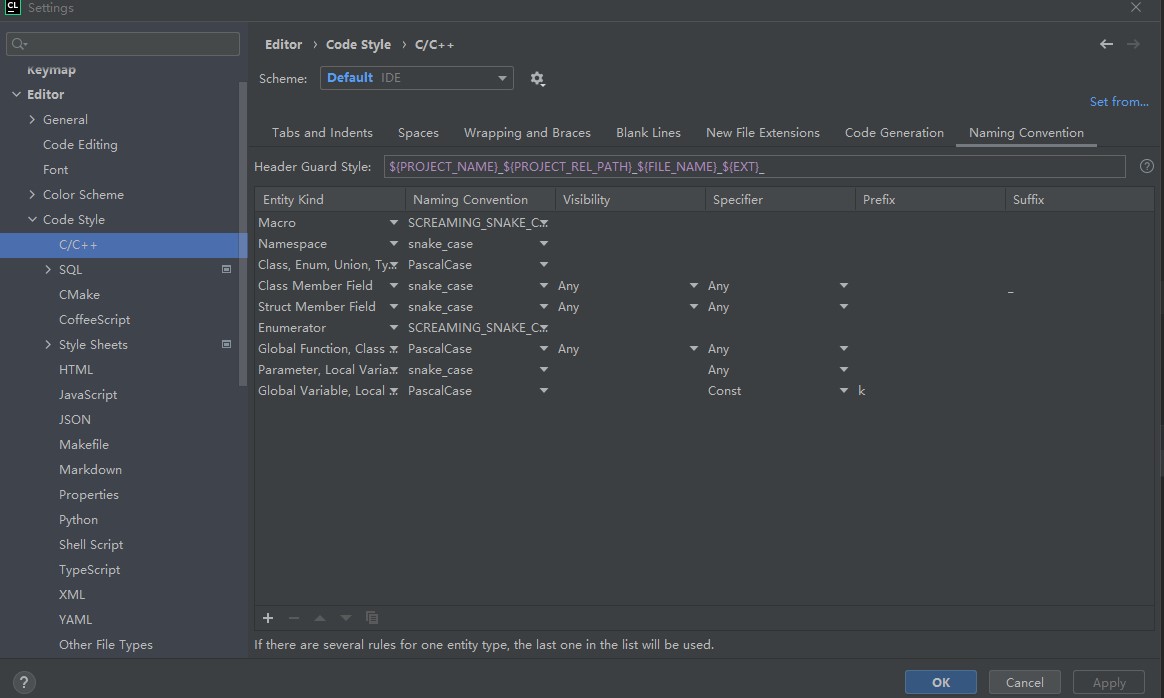This screenshot has height=698, width=1164.
Task: Switch to Tabs and Indents tab
Action: point(322,133)
